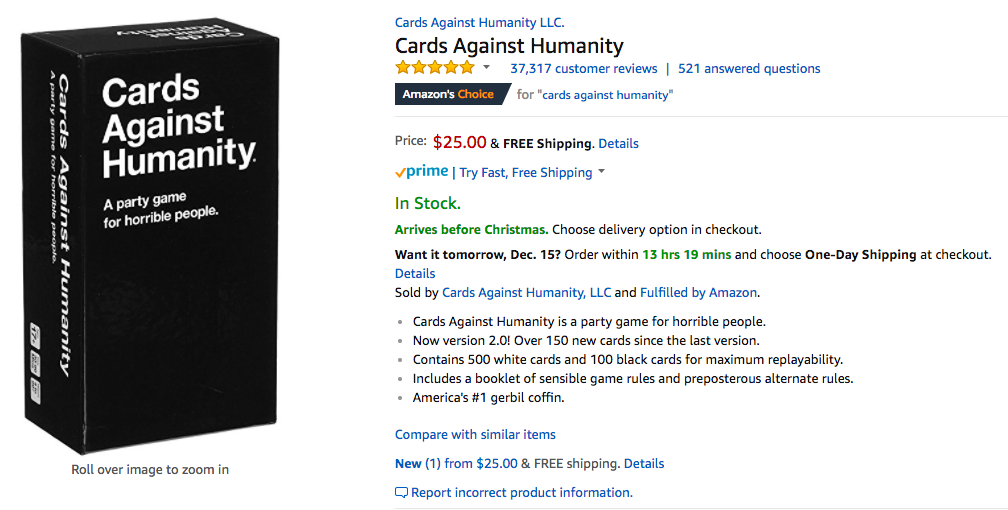This screenshot has width=1008, height=510.
Task: Click Report incorrect product information
Action: tap(522, 492)
